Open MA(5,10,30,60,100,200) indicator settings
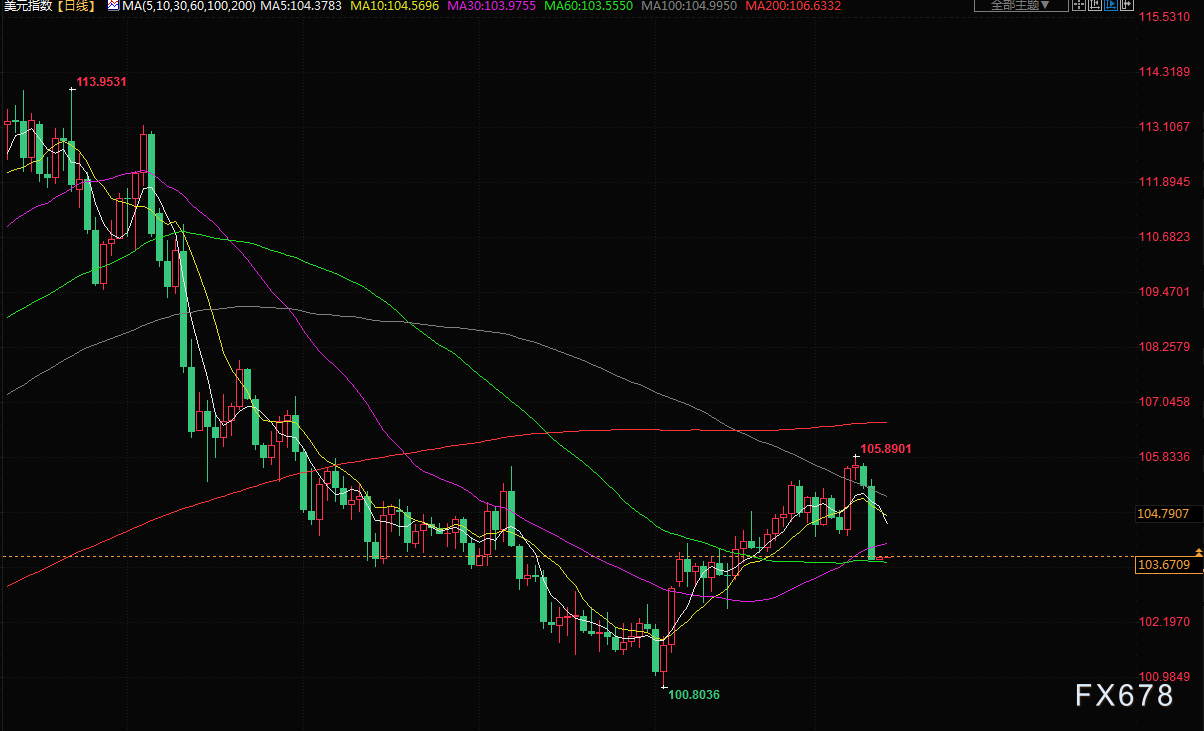Image resolution: width=1204 pixels, height=731 pixels. 189,6
